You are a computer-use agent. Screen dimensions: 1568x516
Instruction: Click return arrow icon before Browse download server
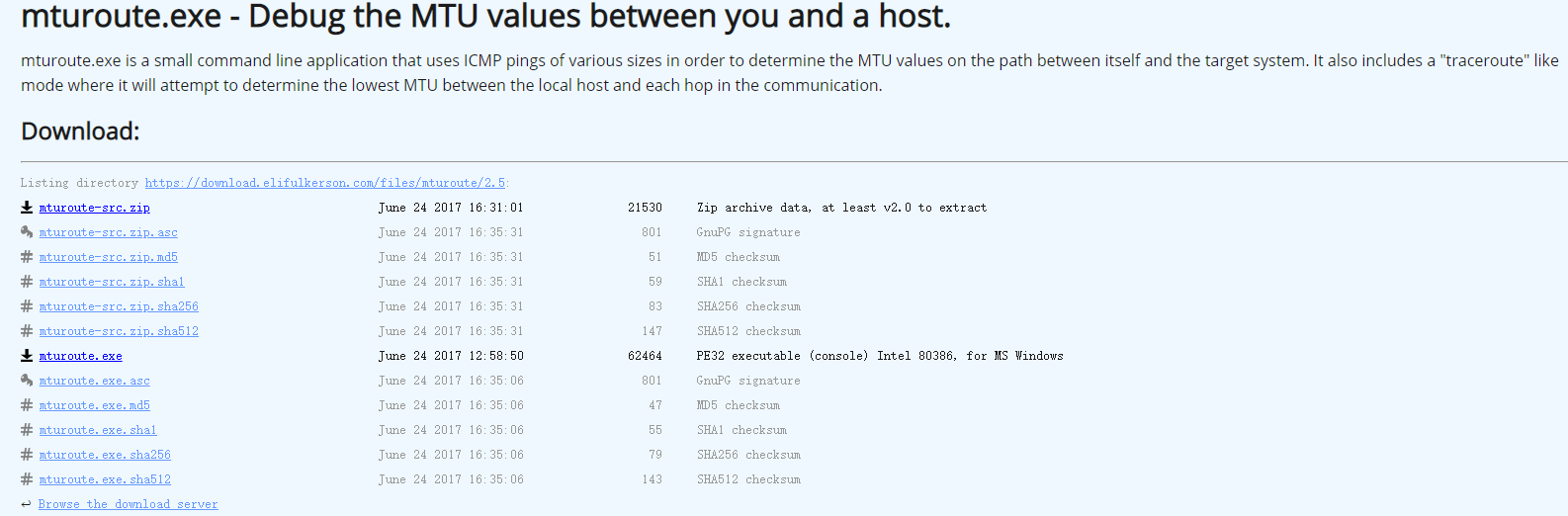(27, 504)
